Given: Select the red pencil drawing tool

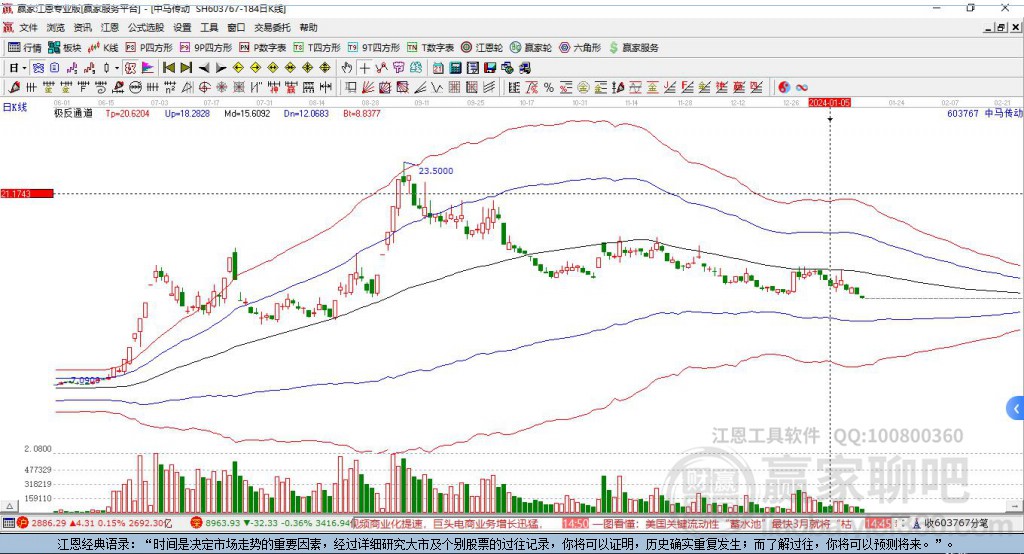Looking at the screenshot, I should click(14, 88).
